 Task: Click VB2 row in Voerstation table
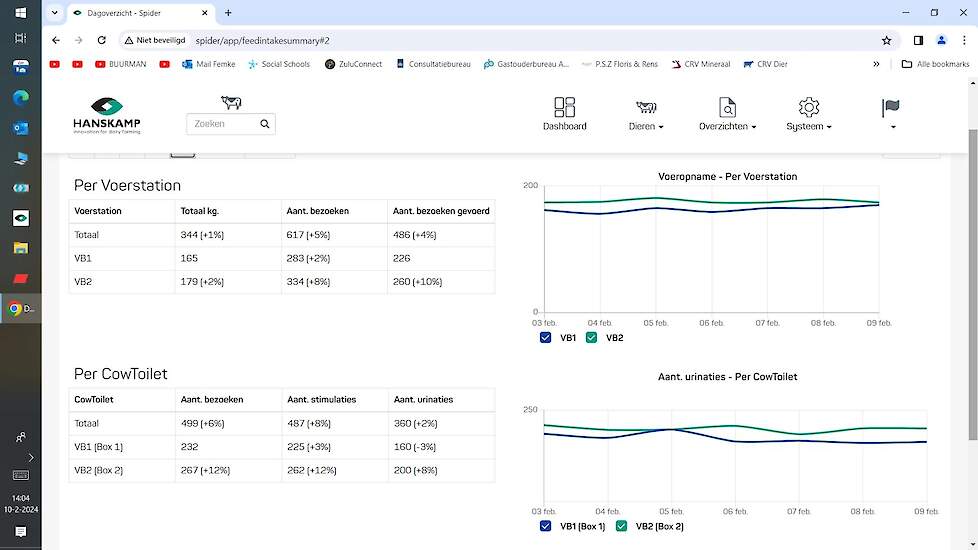[x=282, y=282]
